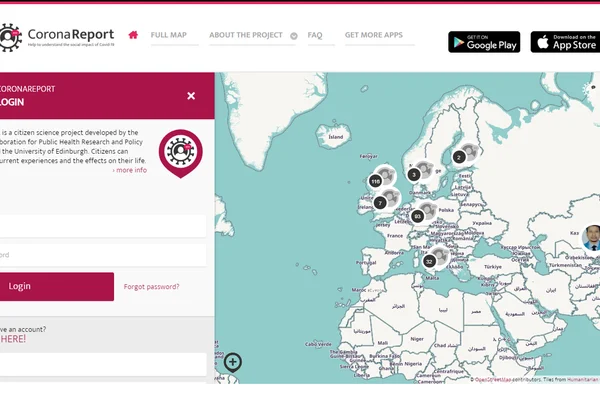This screenshot has width=600, height=400.
Task: Focus the password input field
Action: (103, 255)
